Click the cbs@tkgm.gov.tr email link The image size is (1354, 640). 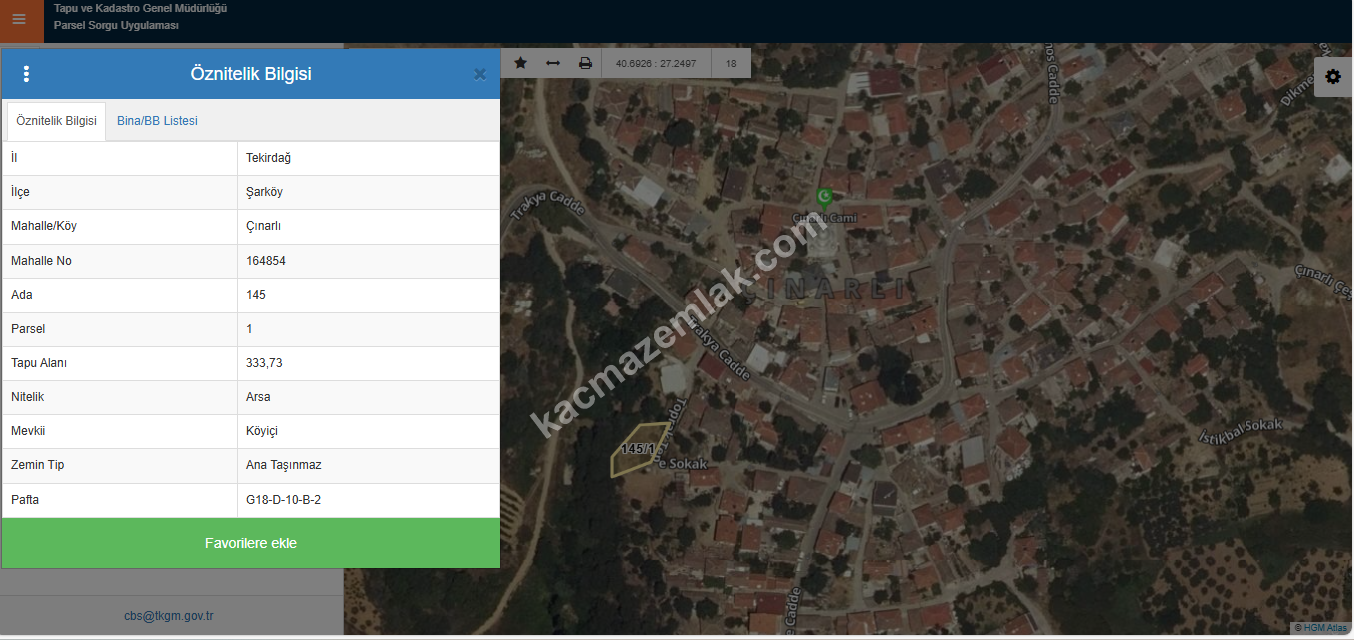point(168,616)
